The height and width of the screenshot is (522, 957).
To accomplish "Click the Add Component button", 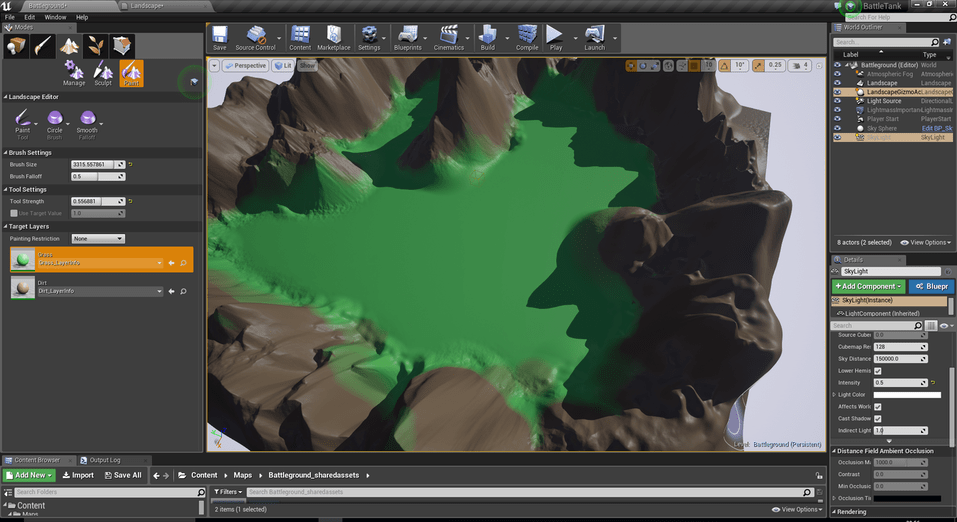I will tap(868, 286).
